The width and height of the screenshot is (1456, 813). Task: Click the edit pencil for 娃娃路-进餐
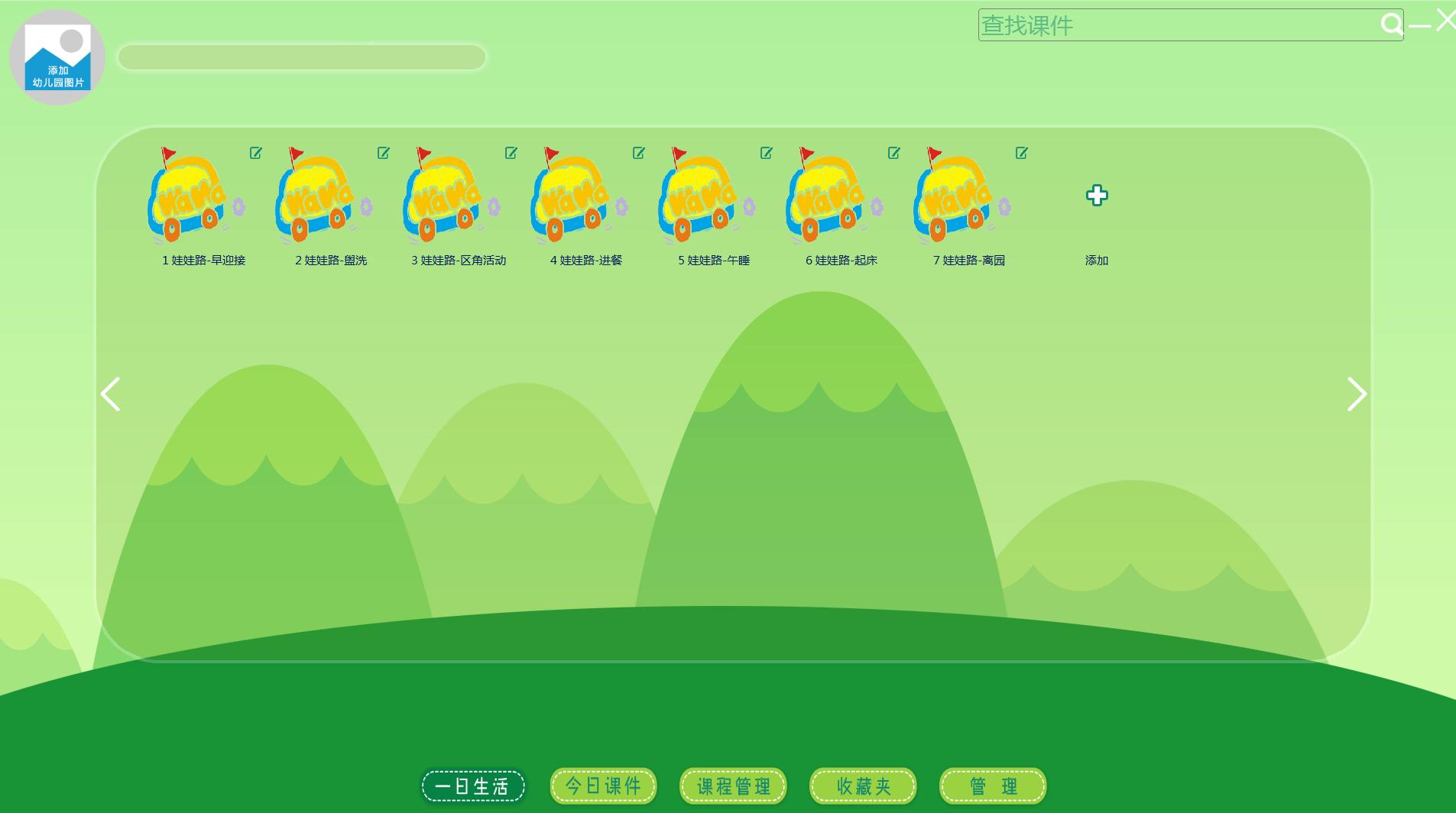(x=639, y=154)
